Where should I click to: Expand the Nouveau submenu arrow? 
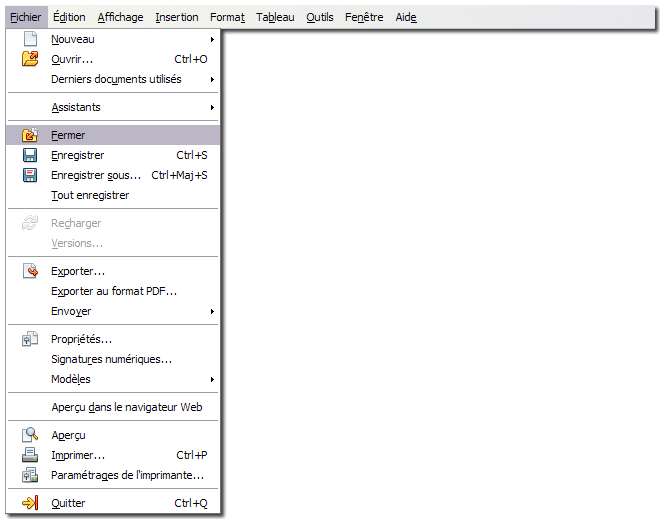pyautogui.click(x=212, y=39)
